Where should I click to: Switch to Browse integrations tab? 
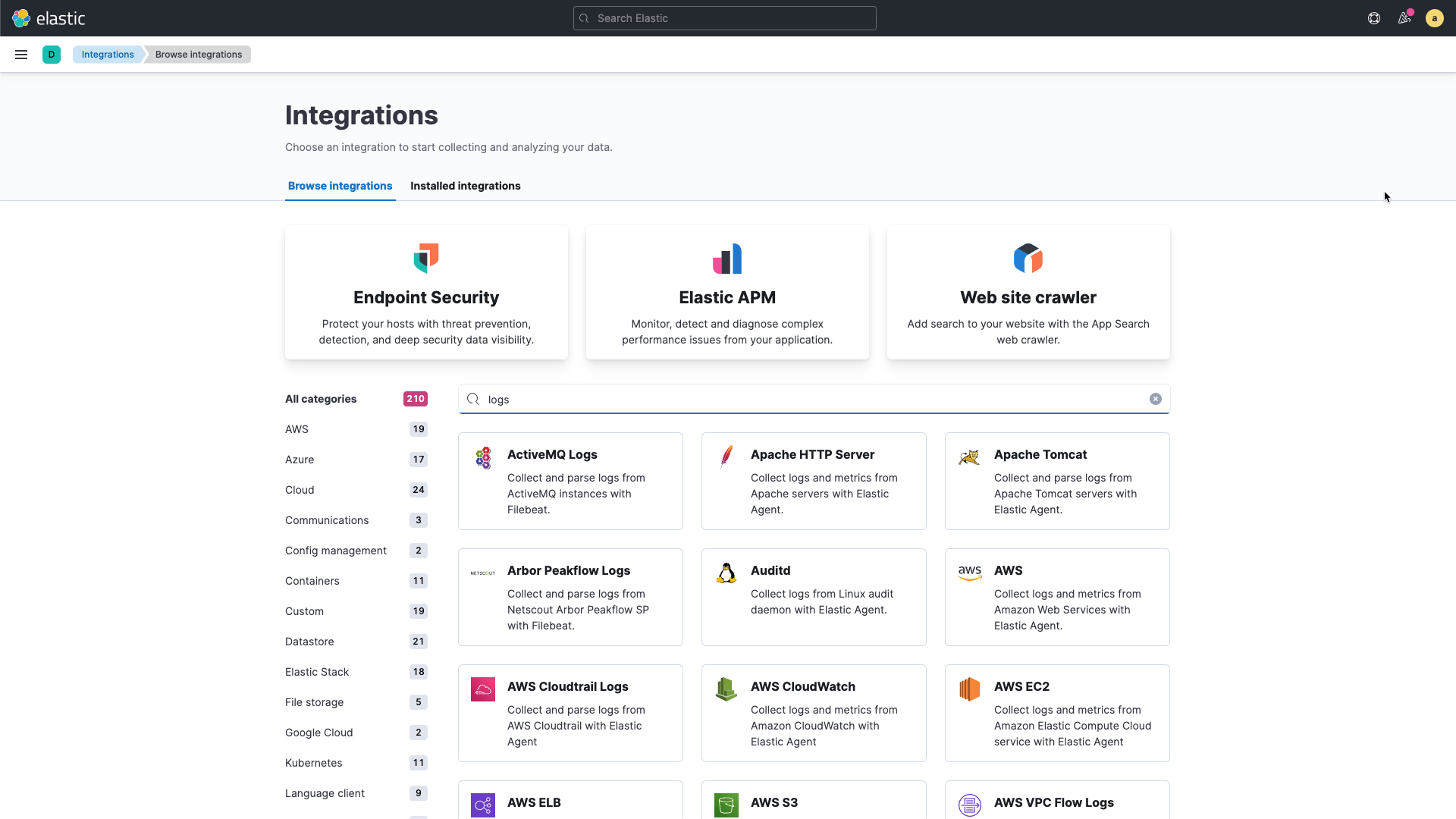340,186
